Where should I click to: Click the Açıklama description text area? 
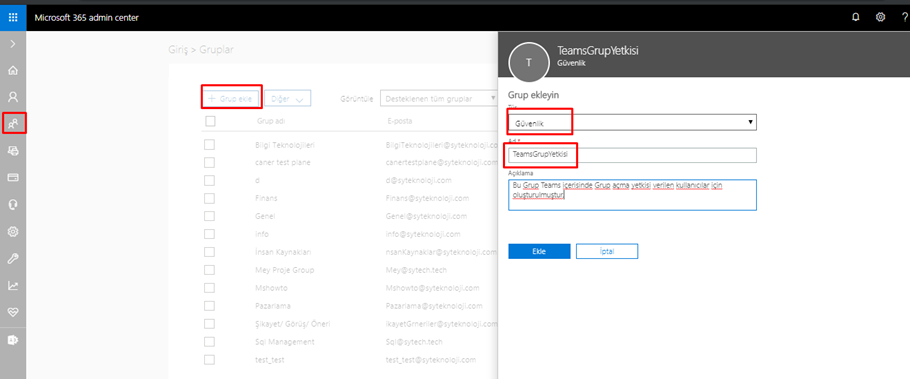633,194
